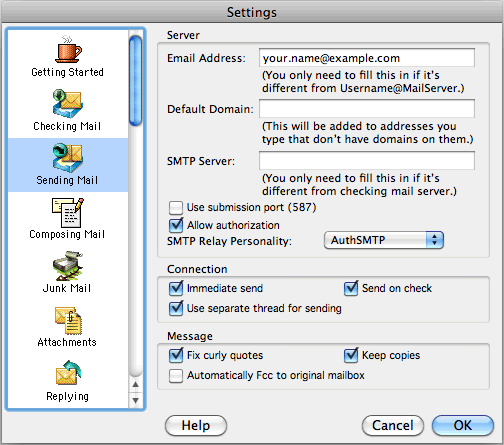Image resolution: width=504 pixels, height=445 pixels.
Task: Open the Getting Started coffee cup icon
Action: tap(68, 49)
